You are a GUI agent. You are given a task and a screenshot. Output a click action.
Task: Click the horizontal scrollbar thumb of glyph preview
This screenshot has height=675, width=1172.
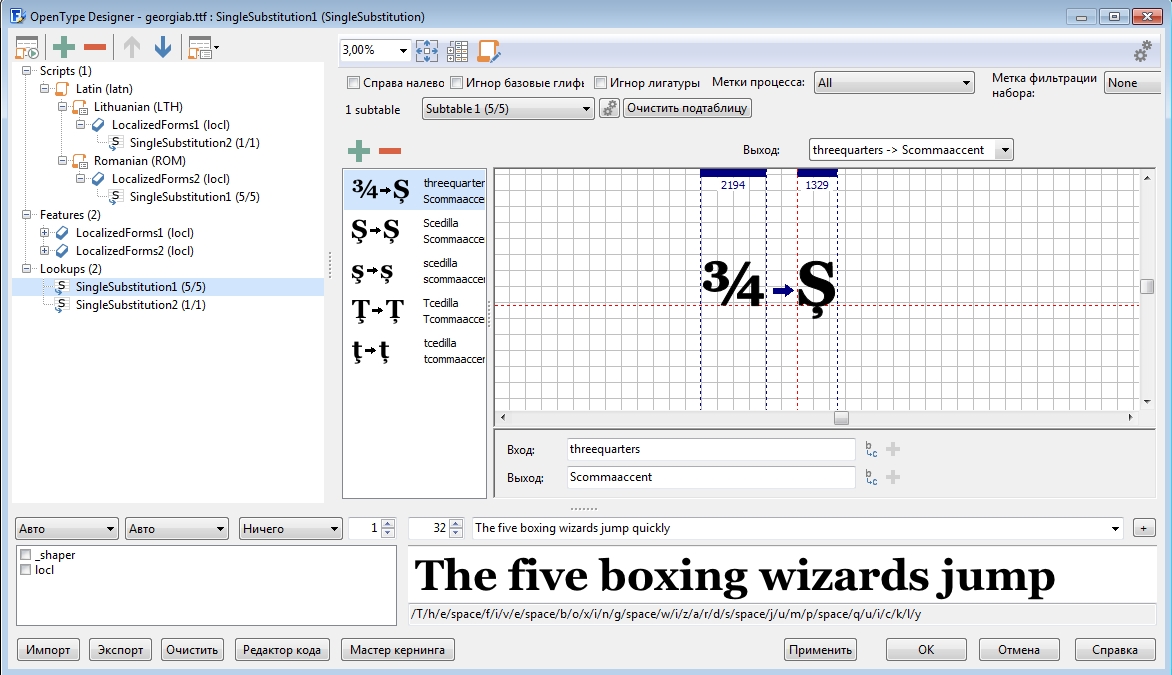click(x=842, y=418)
